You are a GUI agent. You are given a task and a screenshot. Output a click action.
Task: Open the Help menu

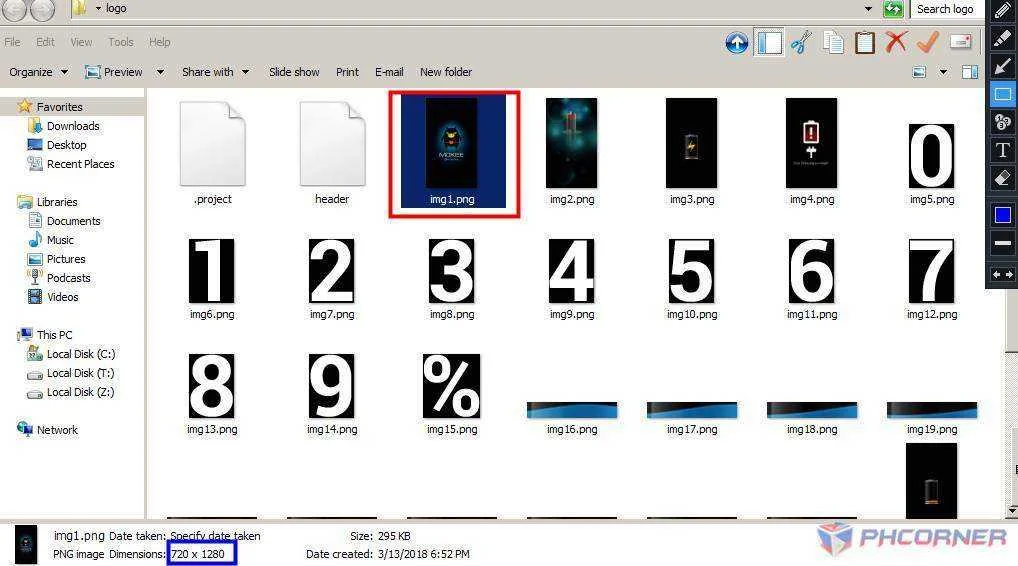pos(159,42)
